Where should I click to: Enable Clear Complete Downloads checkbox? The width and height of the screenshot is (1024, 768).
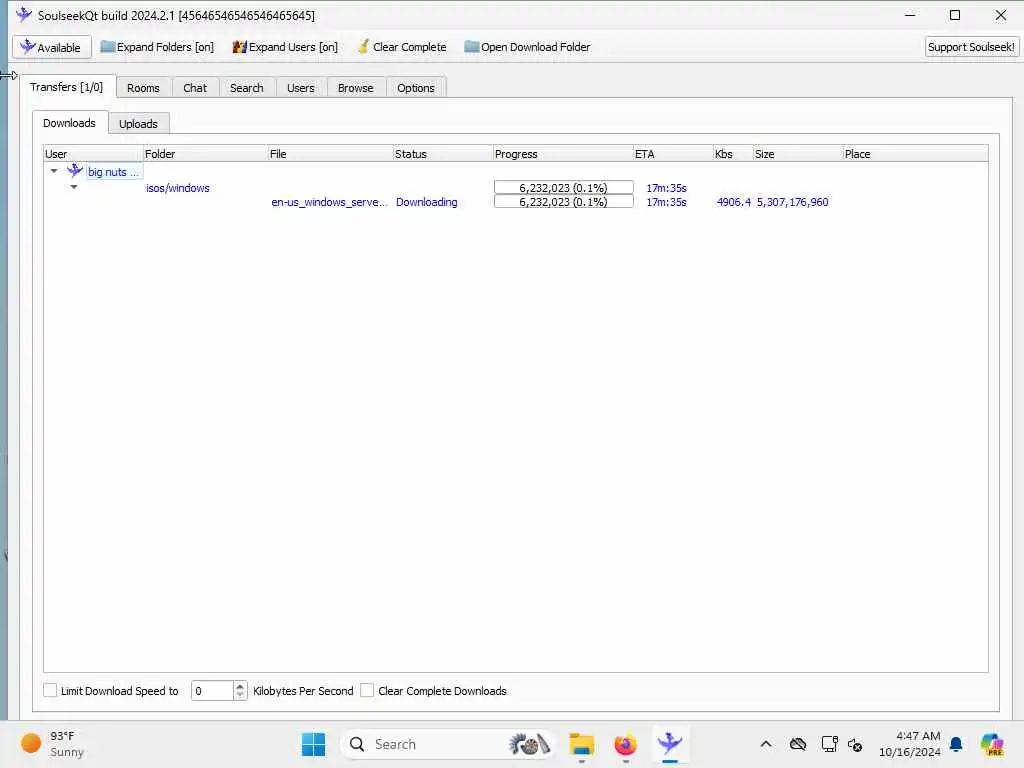pos(367,690)
